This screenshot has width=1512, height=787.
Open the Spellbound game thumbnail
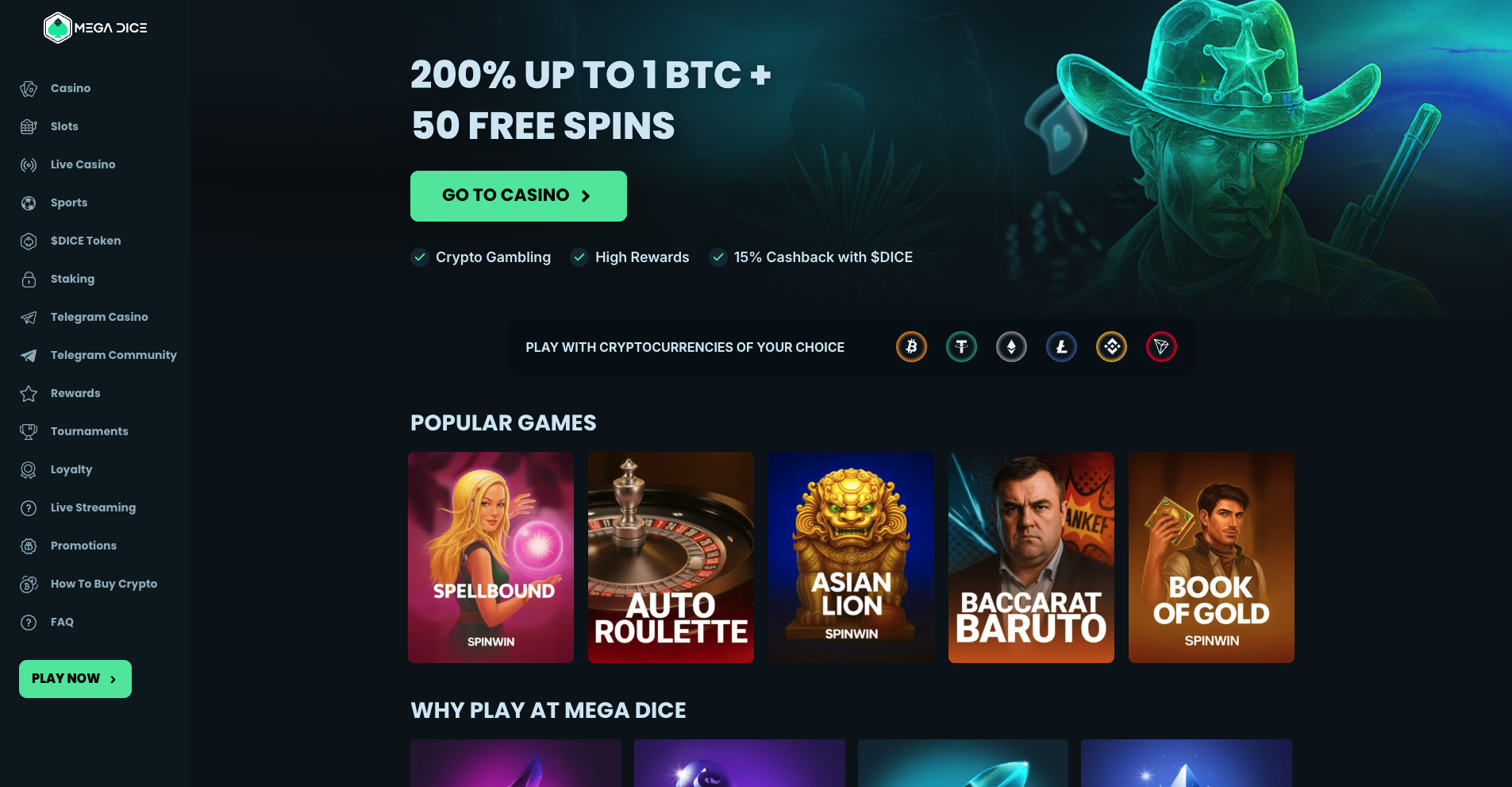pos(491,557)
